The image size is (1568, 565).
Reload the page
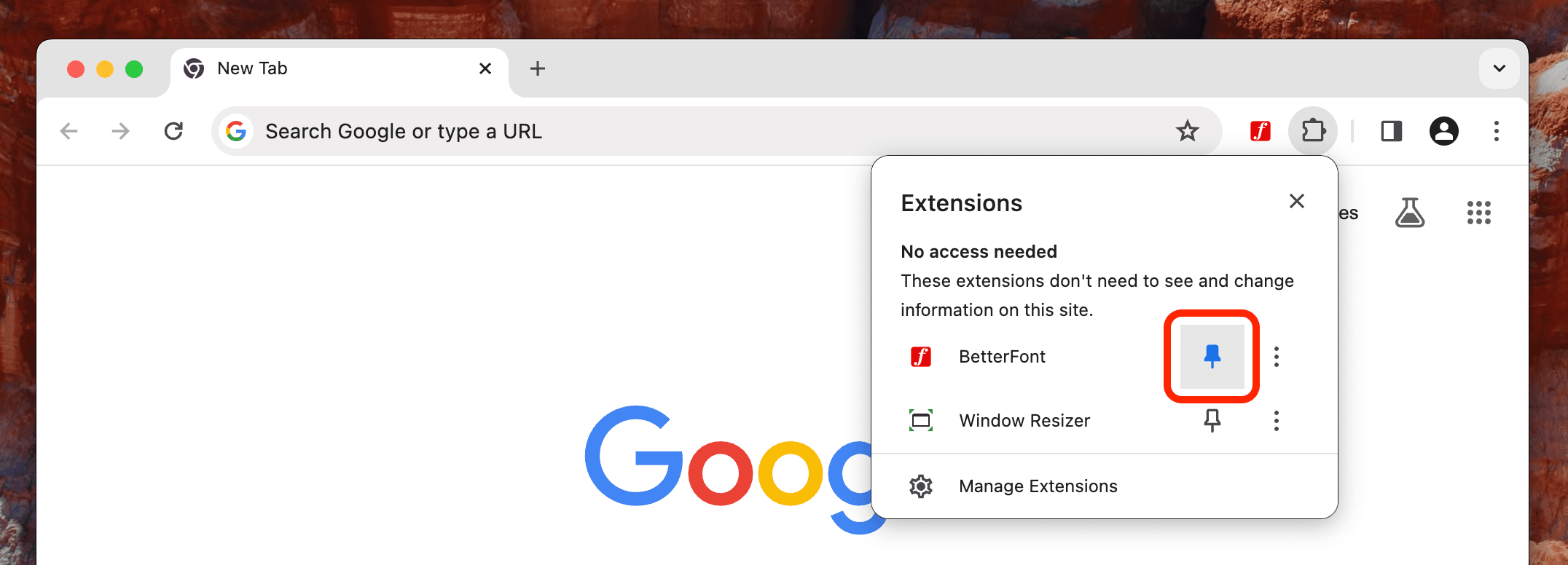[173, 131]
